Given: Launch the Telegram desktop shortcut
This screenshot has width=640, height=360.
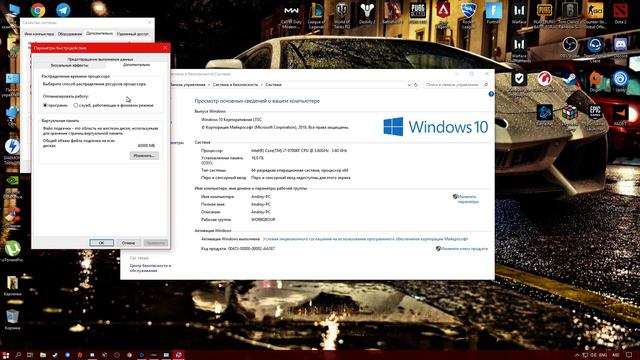Looking at the screenshot, I should pos(63,9).
